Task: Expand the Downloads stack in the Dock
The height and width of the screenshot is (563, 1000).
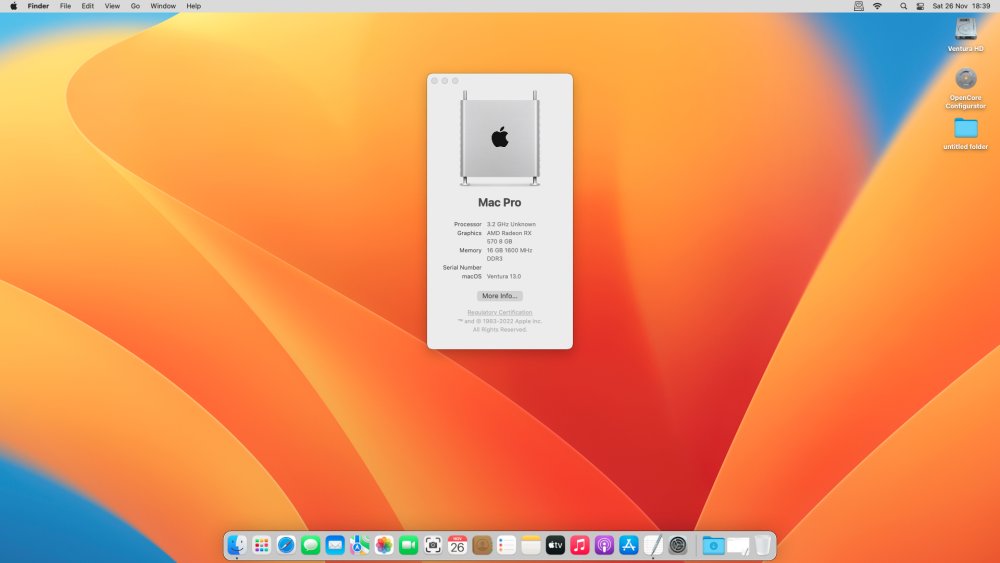Action: coord(714,545)
